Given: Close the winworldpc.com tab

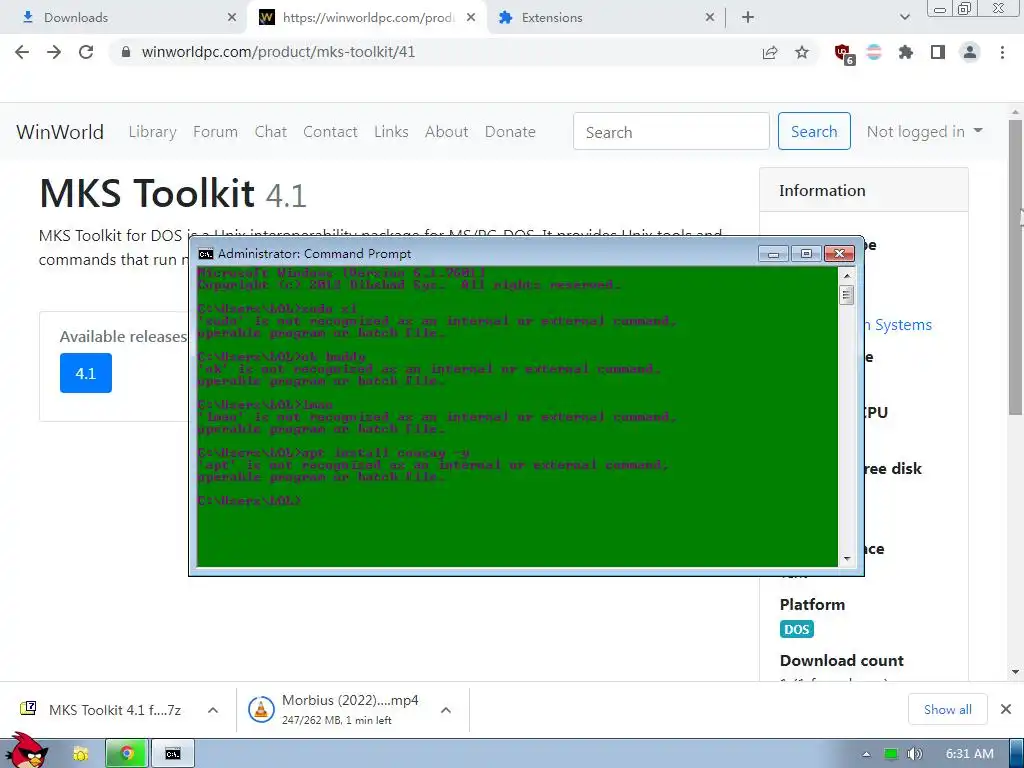Looking at the screenshot, I should pos(471,18).
